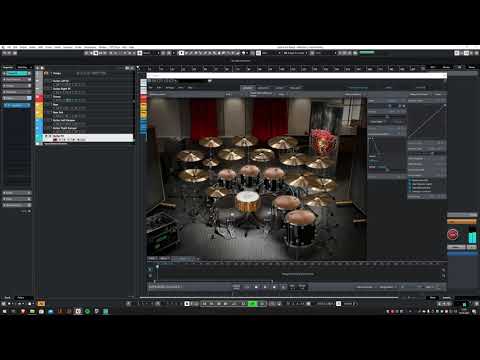Expand the second Inspector section
Screen dimensions: 480x360
(x=17, y=79)
